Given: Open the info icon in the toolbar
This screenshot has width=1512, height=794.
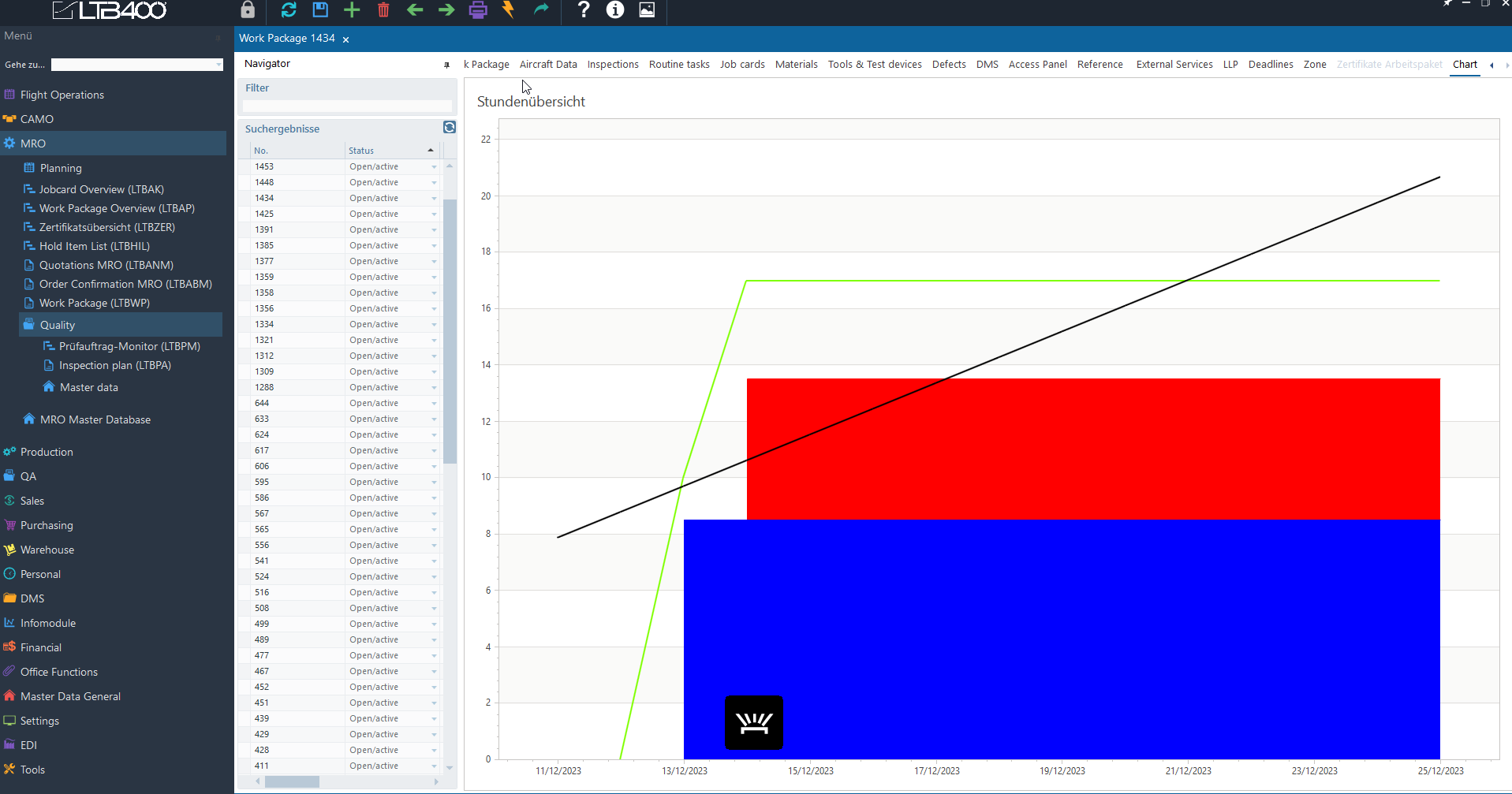Looking at the screenshot, I should pyautogui.click(x=615, y=10).
